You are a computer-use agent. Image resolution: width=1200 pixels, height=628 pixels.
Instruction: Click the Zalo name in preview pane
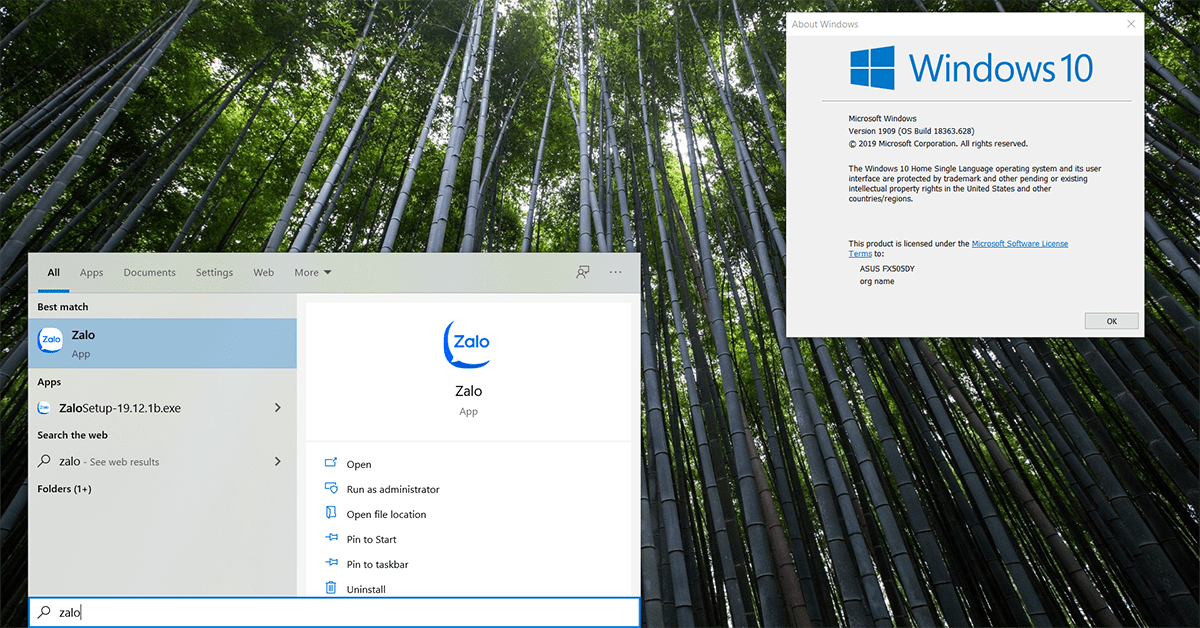click(x=467, y=391)
